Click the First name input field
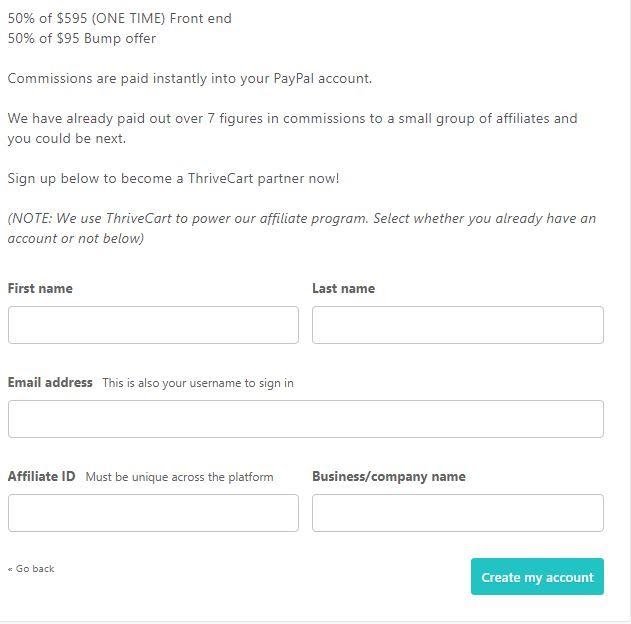 [x=153, y=325]
